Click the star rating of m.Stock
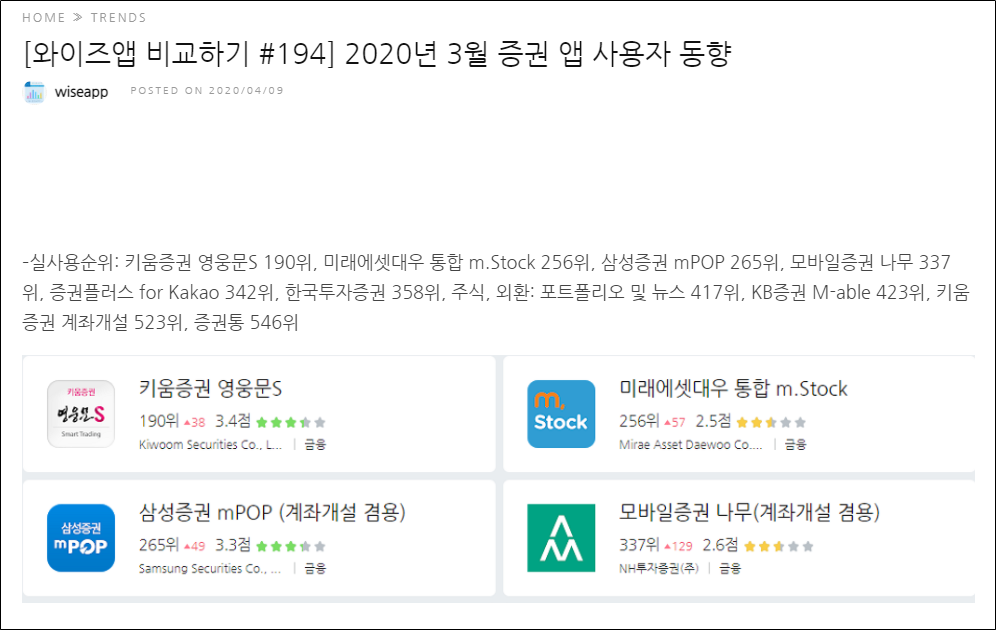Viewport: 996px width, 630px height. [x=771, y=422]
